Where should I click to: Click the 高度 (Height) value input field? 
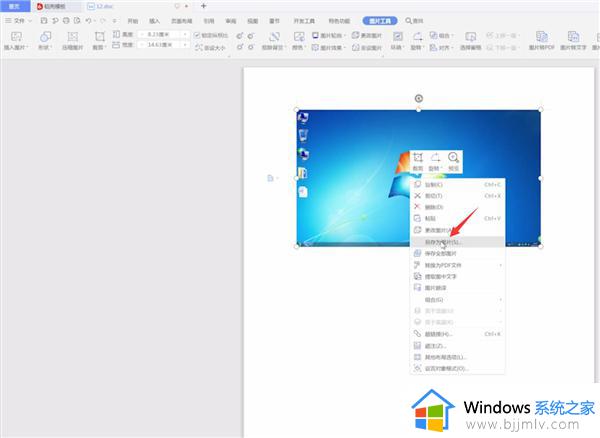[163, 34]
